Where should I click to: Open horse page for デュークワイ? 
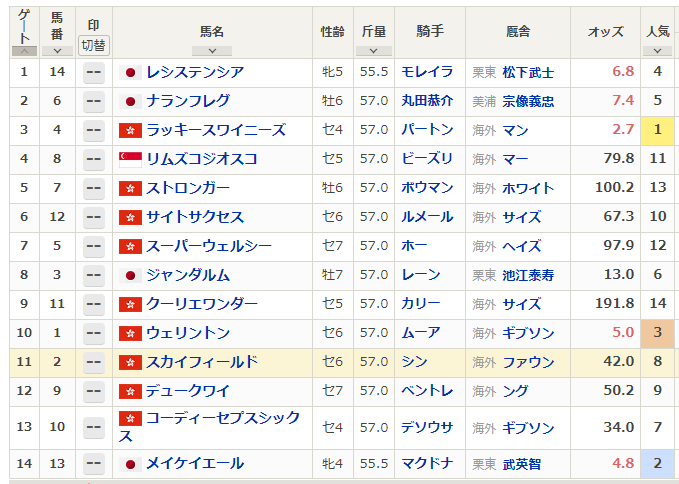[188, 391]
